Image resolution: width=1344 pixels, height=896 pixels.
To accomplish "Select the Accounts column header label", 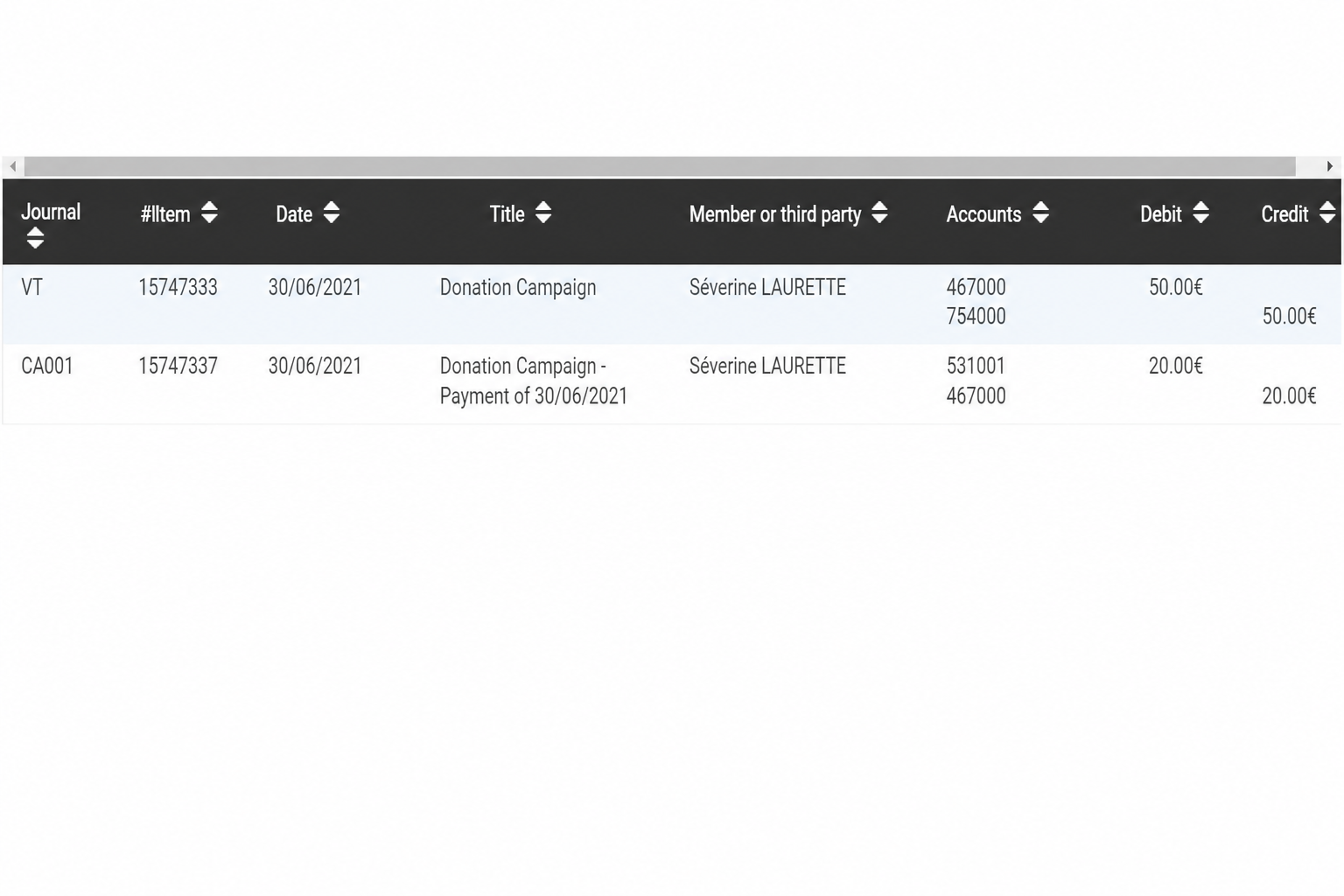I will [x=983, y=214].
